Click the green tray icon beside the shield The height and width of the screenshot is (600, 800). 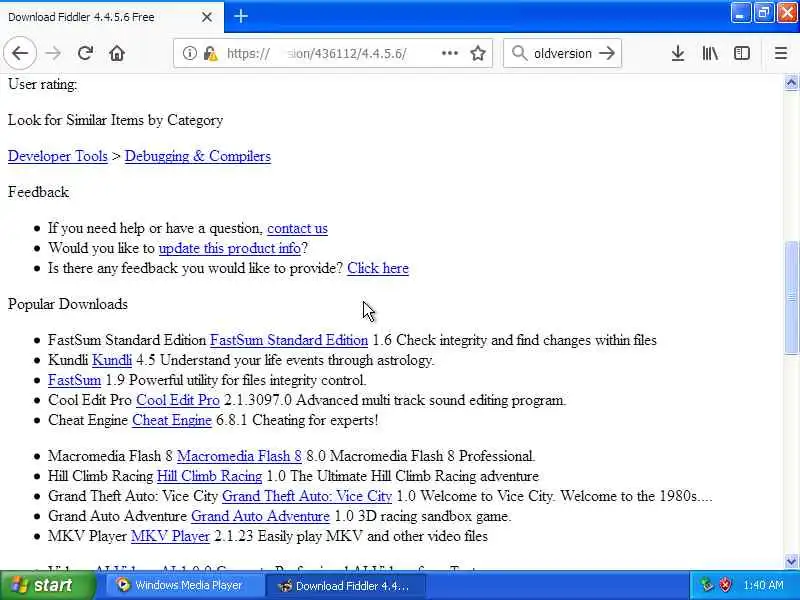pos(707,585)
